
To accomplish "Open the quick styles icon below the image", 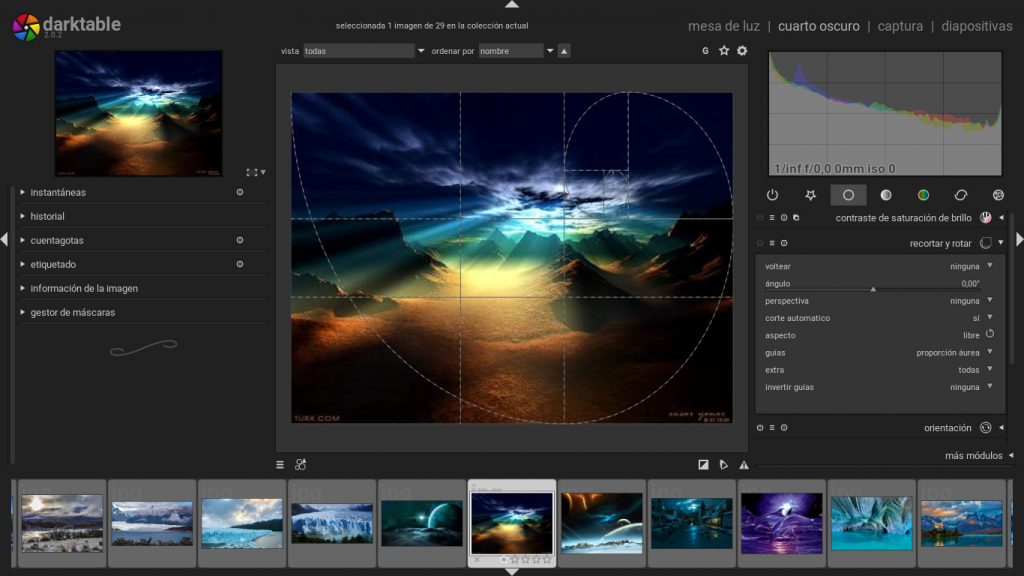I will (300, 464).
